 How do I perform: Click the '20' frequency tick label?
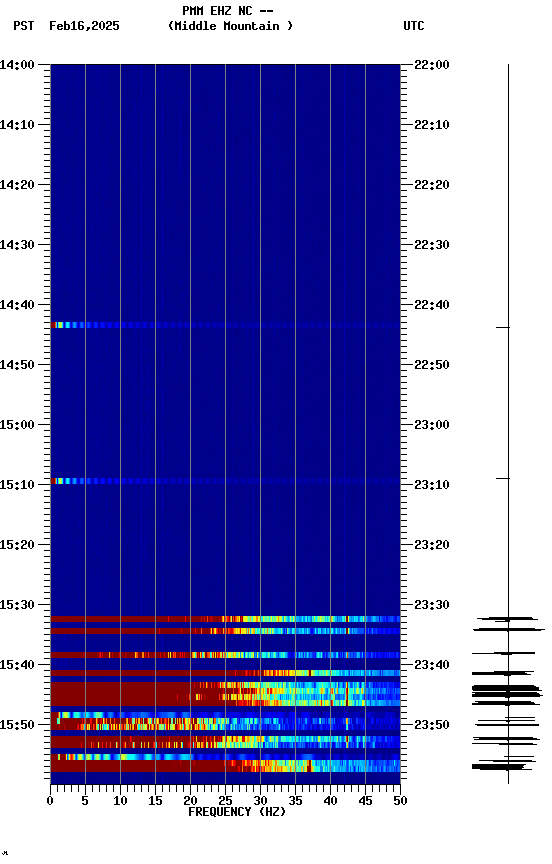tap(190, 801)
